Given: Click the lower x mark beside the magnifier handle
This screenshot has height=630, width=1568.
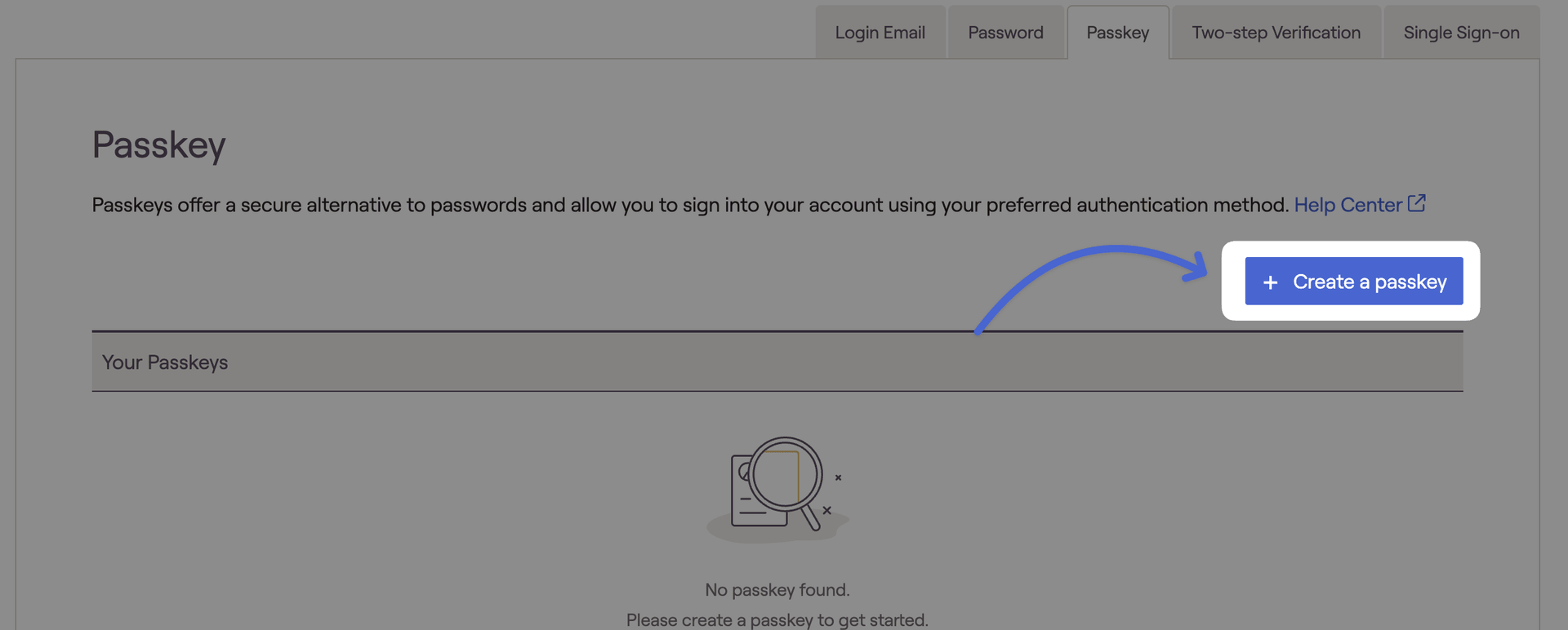Looking at the screenshot, I should point(826,510).
